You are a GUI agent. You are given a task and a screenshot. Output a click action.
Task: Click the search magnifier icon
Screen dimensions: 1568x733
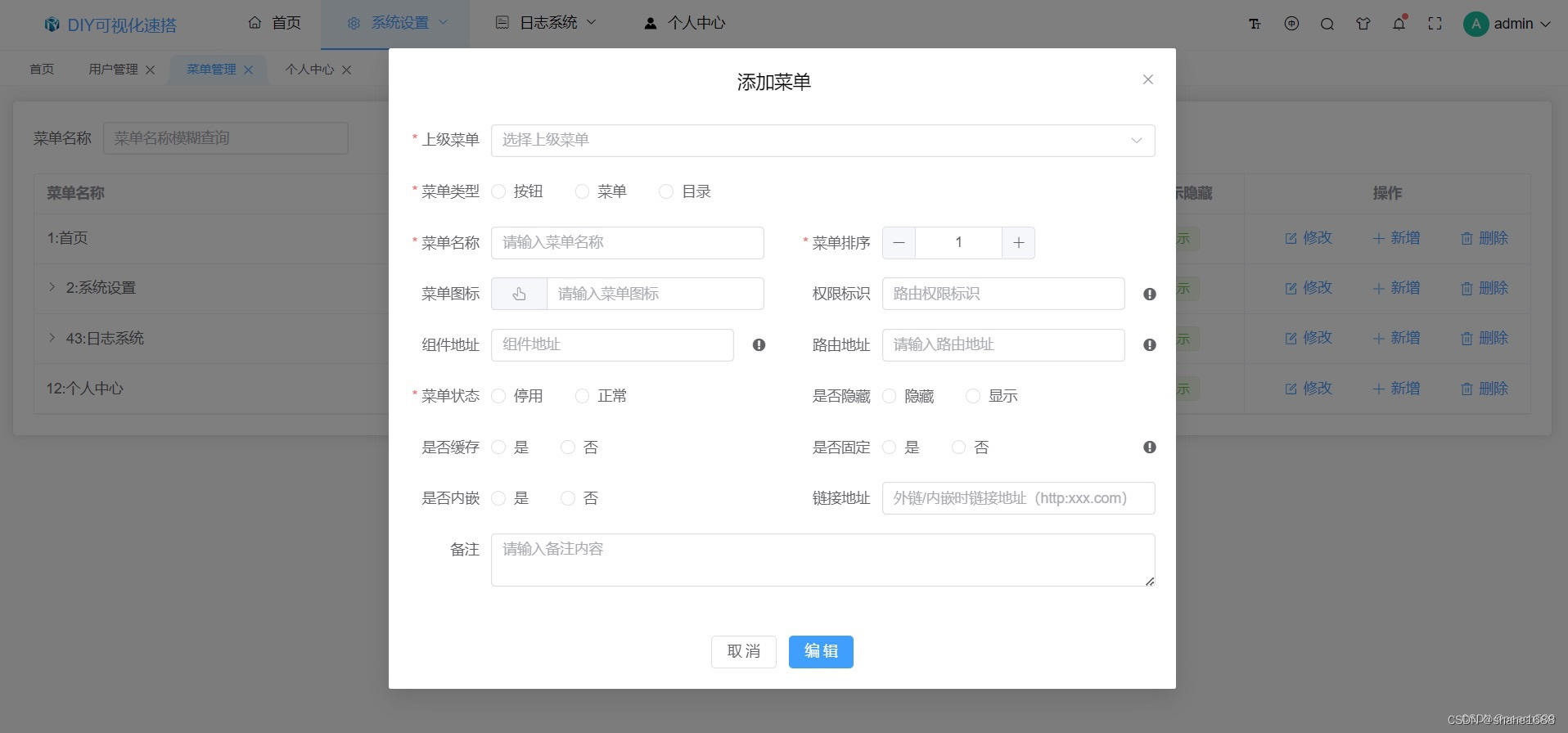pyautogui.click(x=1327, y=24)
